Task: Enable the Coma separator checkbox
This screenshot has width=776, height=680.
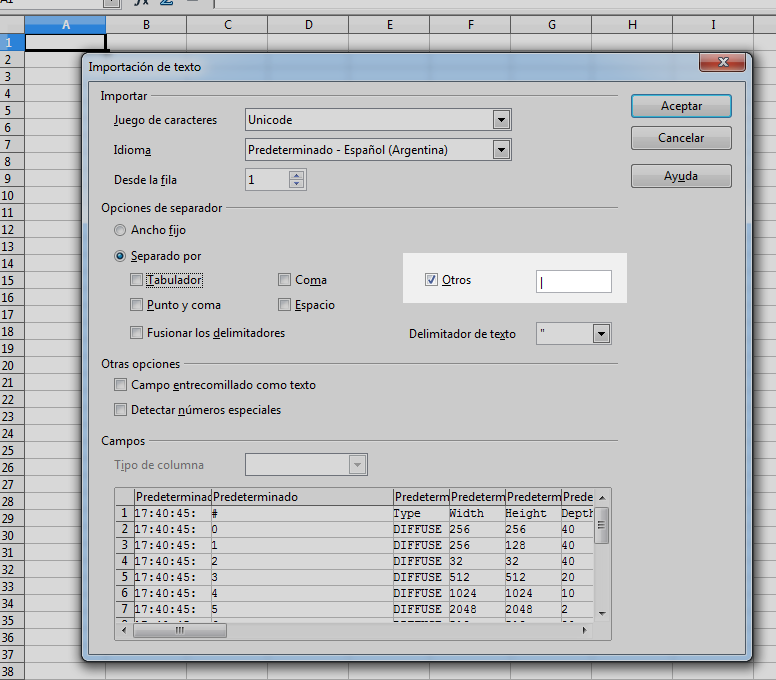Action: 284,280
